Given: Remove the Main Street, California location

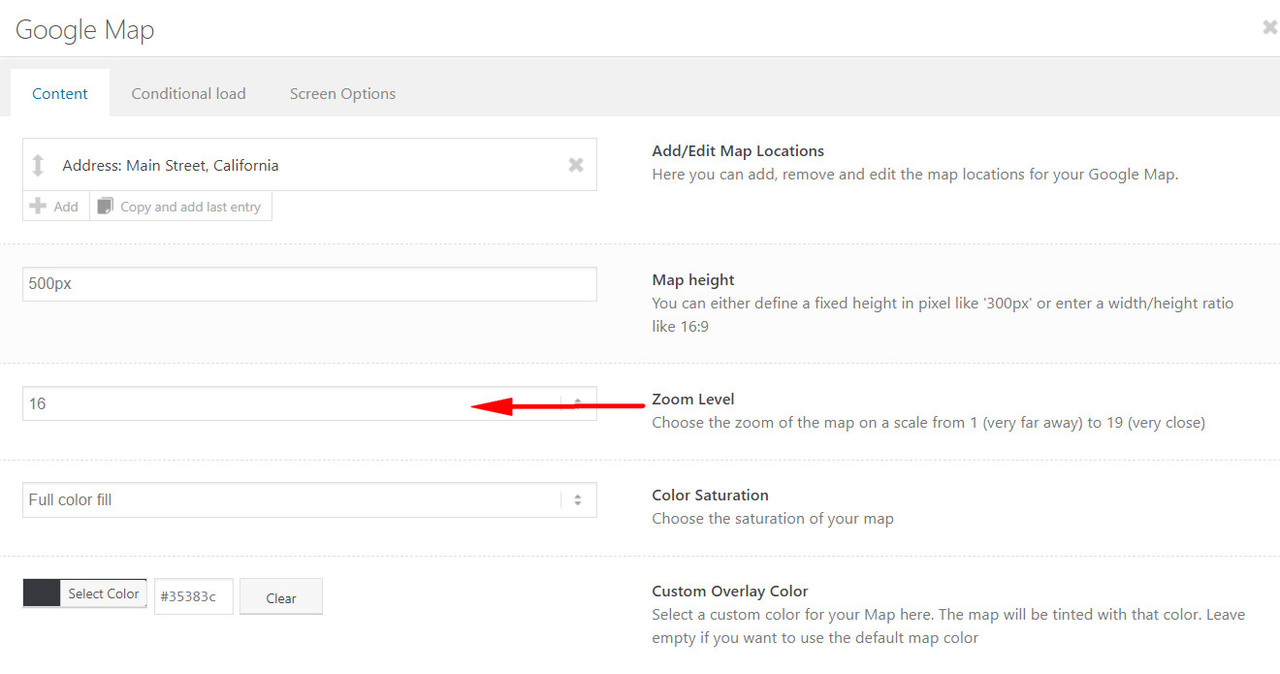Looking at the screenshot, I should [576, 165].
